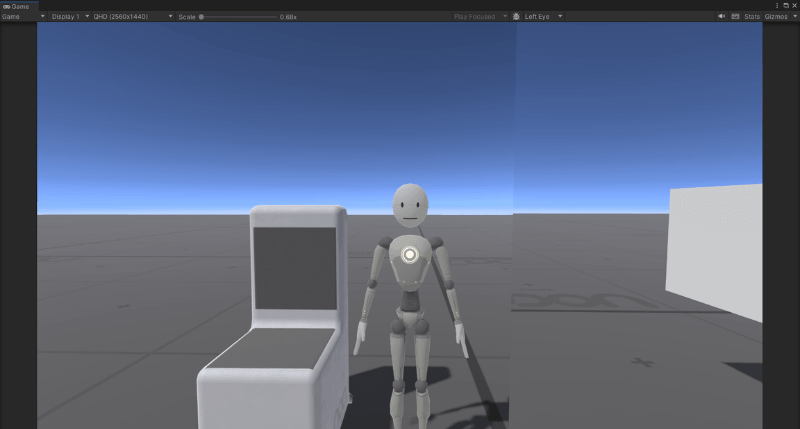
Task: Open the Game view mode dropdown
Action: pyautogui.click(x=23, y=16)
